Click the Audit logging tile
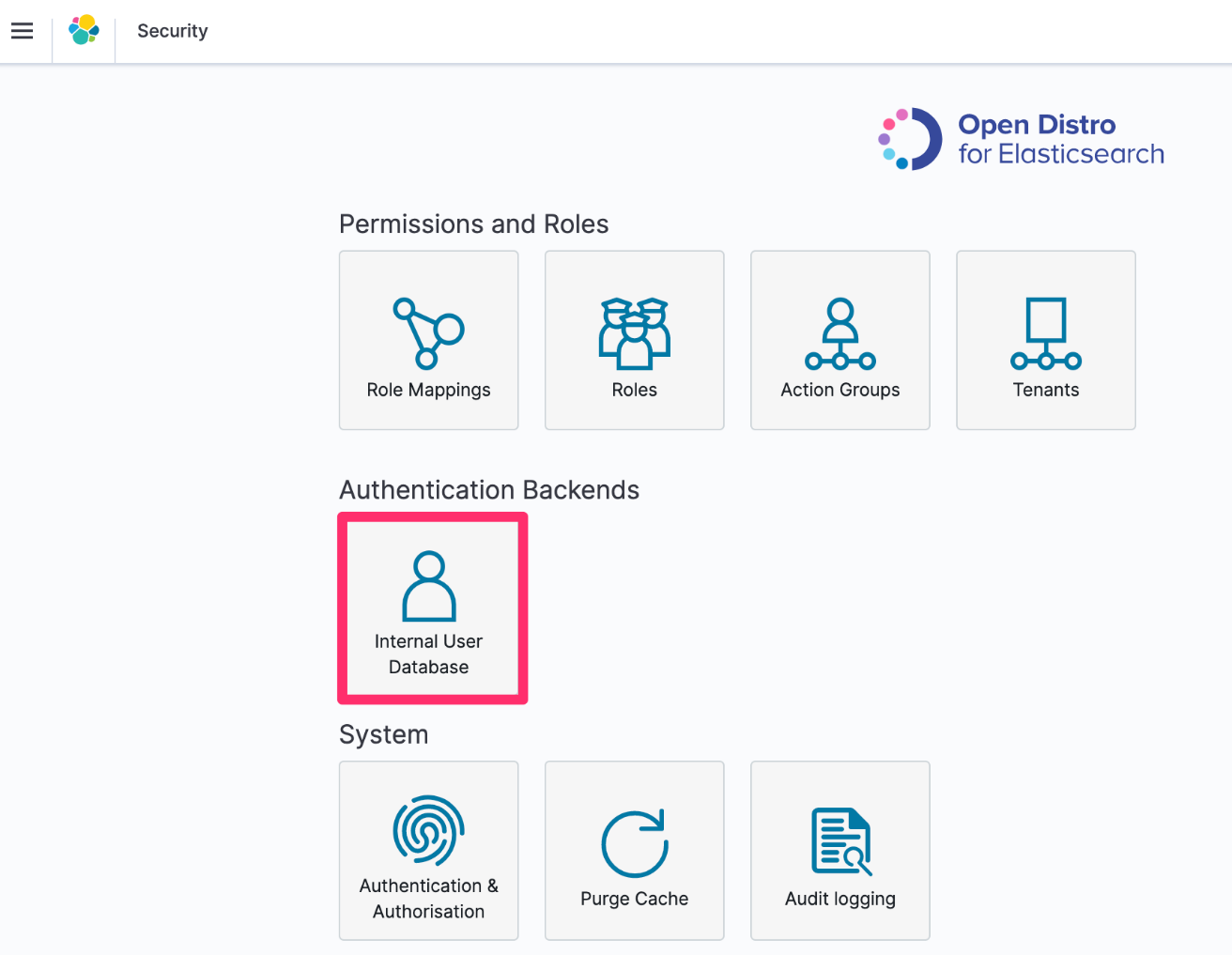Image resolution: width=1232 pixels, height=955 pixels. [x=839, y=898]
